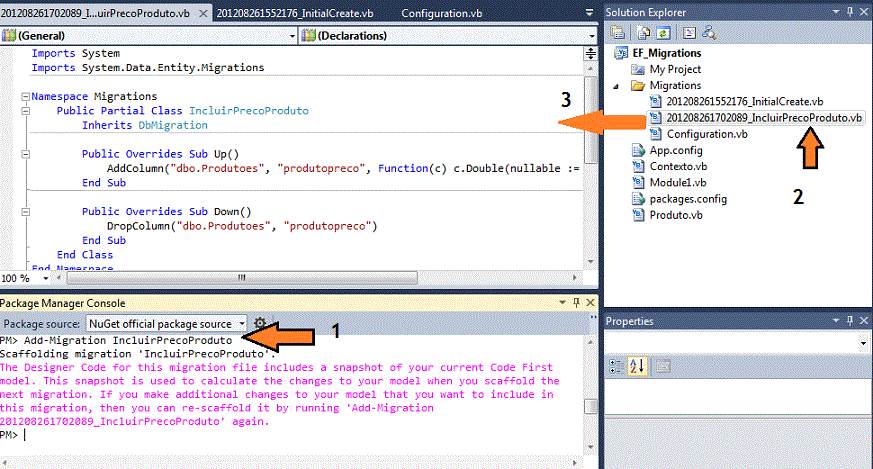
Task: Select Module1.vb in Solution Explorer
Action: (678, 182)
